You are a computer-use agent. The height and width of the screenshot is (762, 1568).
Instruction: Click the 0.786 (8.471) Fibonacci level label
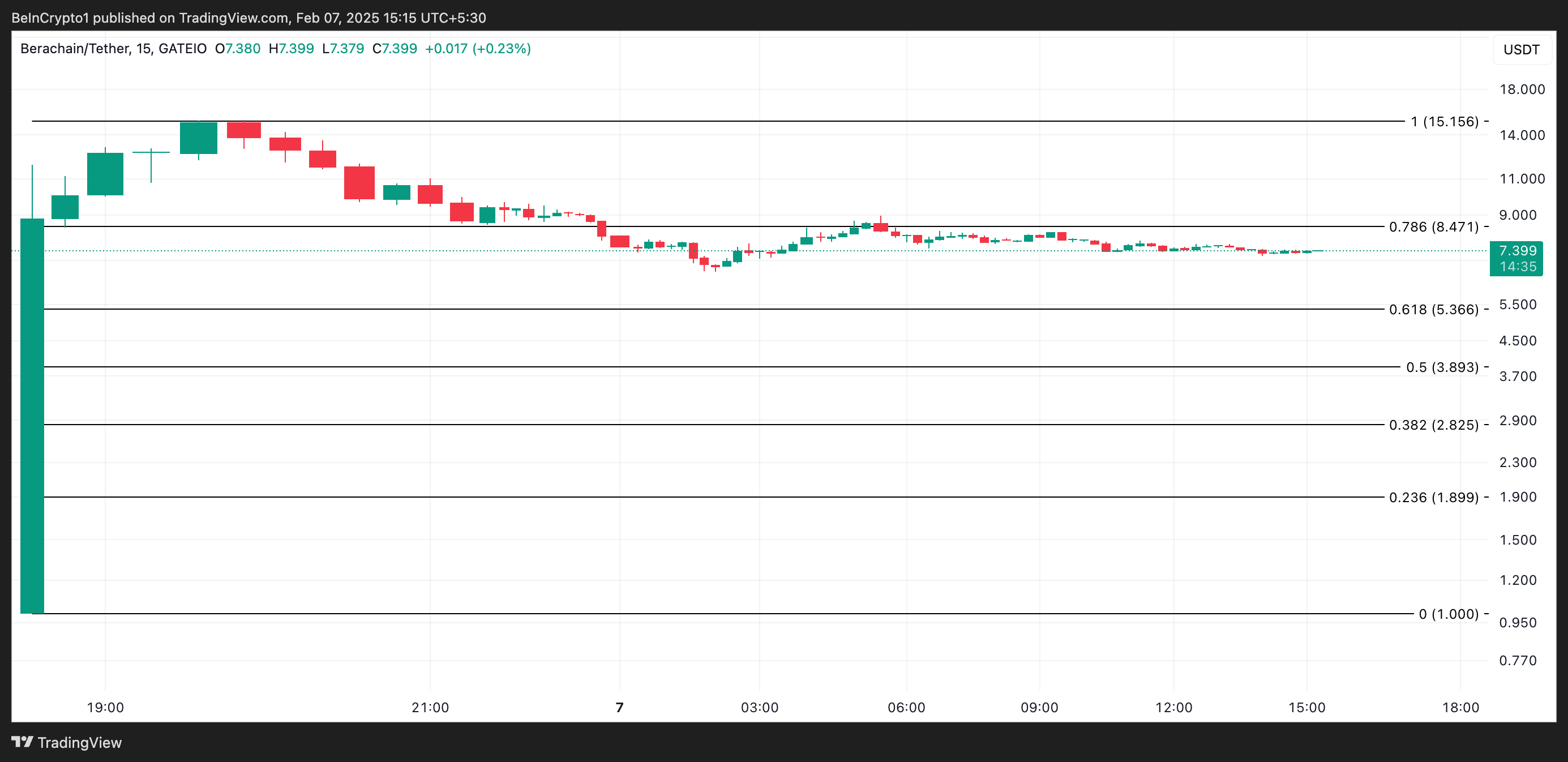[x=1433, y=227]
